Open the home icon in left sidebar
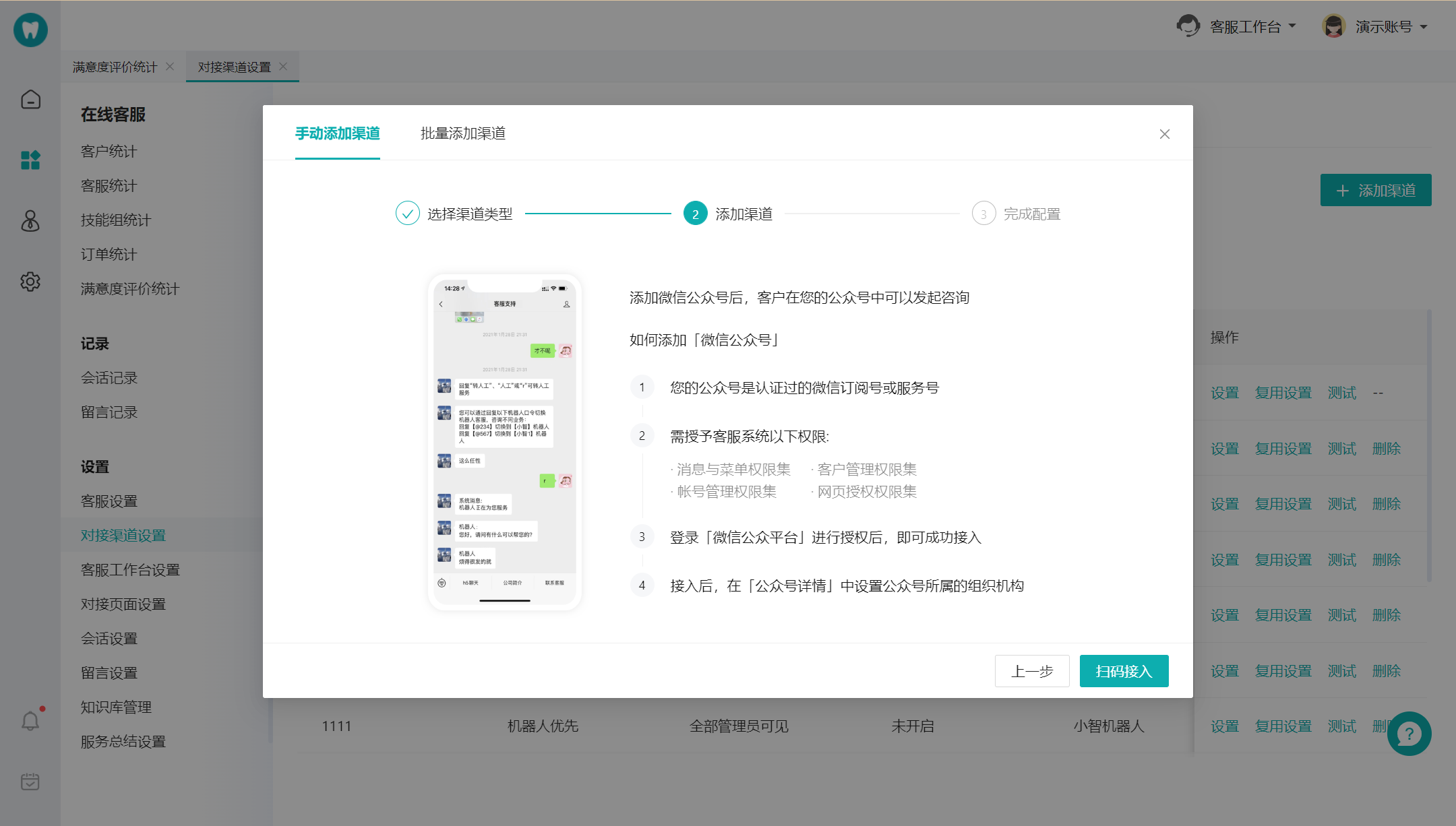 [30, 100]
